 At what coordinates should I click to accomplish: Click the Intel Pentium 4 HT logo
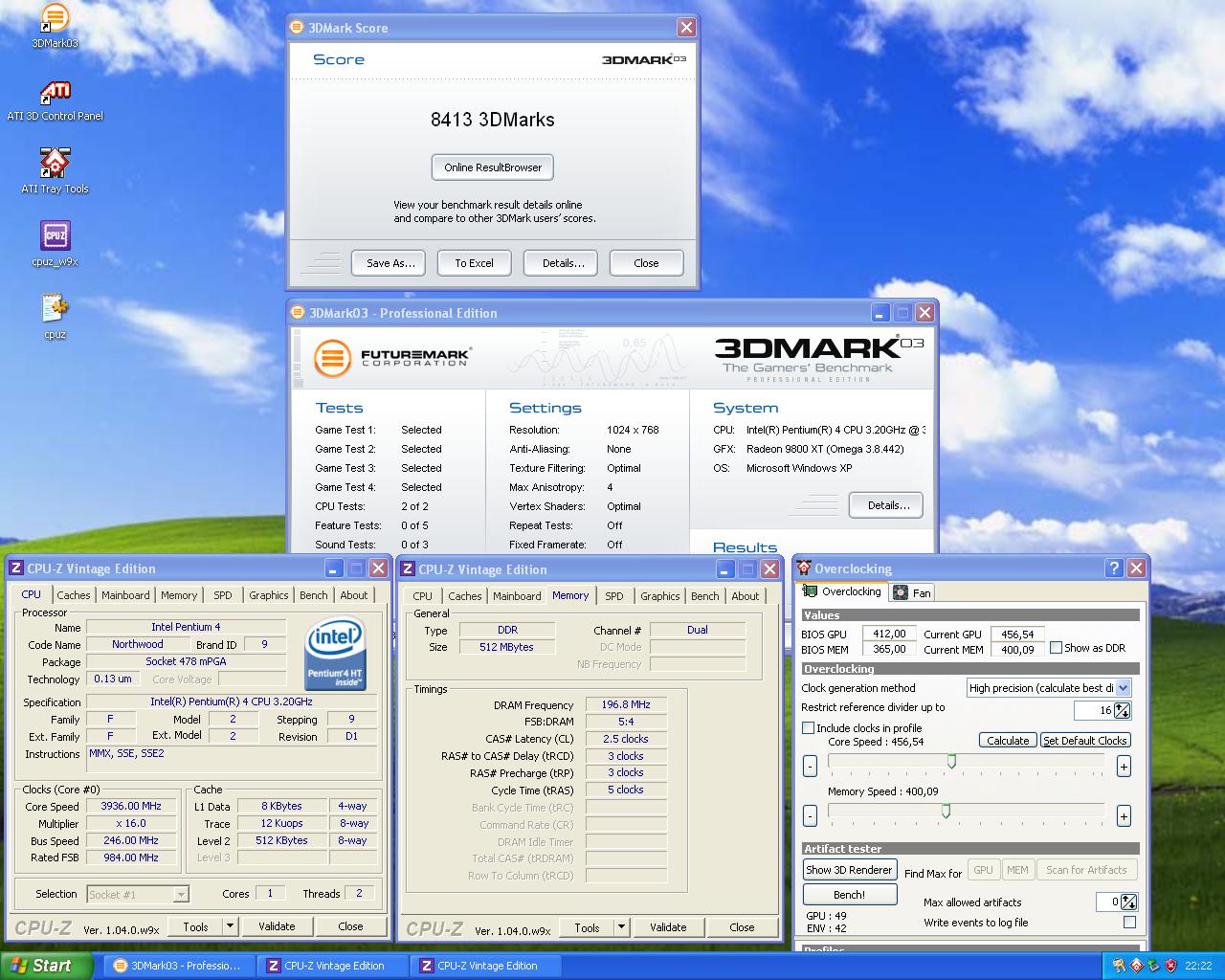tap(335, 655)
